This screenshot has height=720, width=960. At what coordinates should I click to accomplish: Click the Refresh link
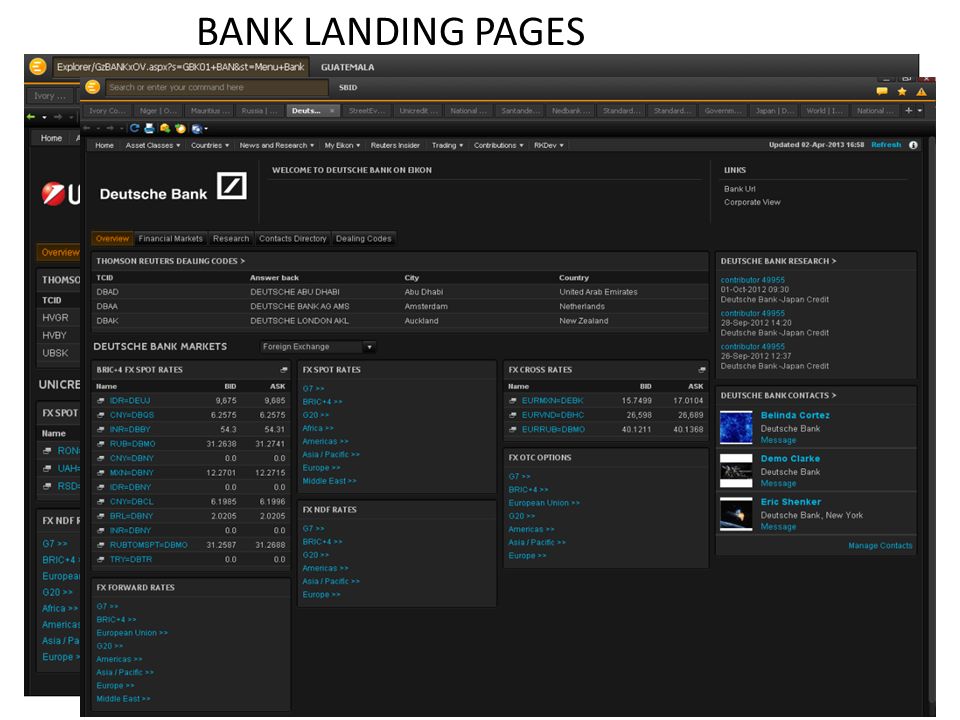(x=886, y=145)
